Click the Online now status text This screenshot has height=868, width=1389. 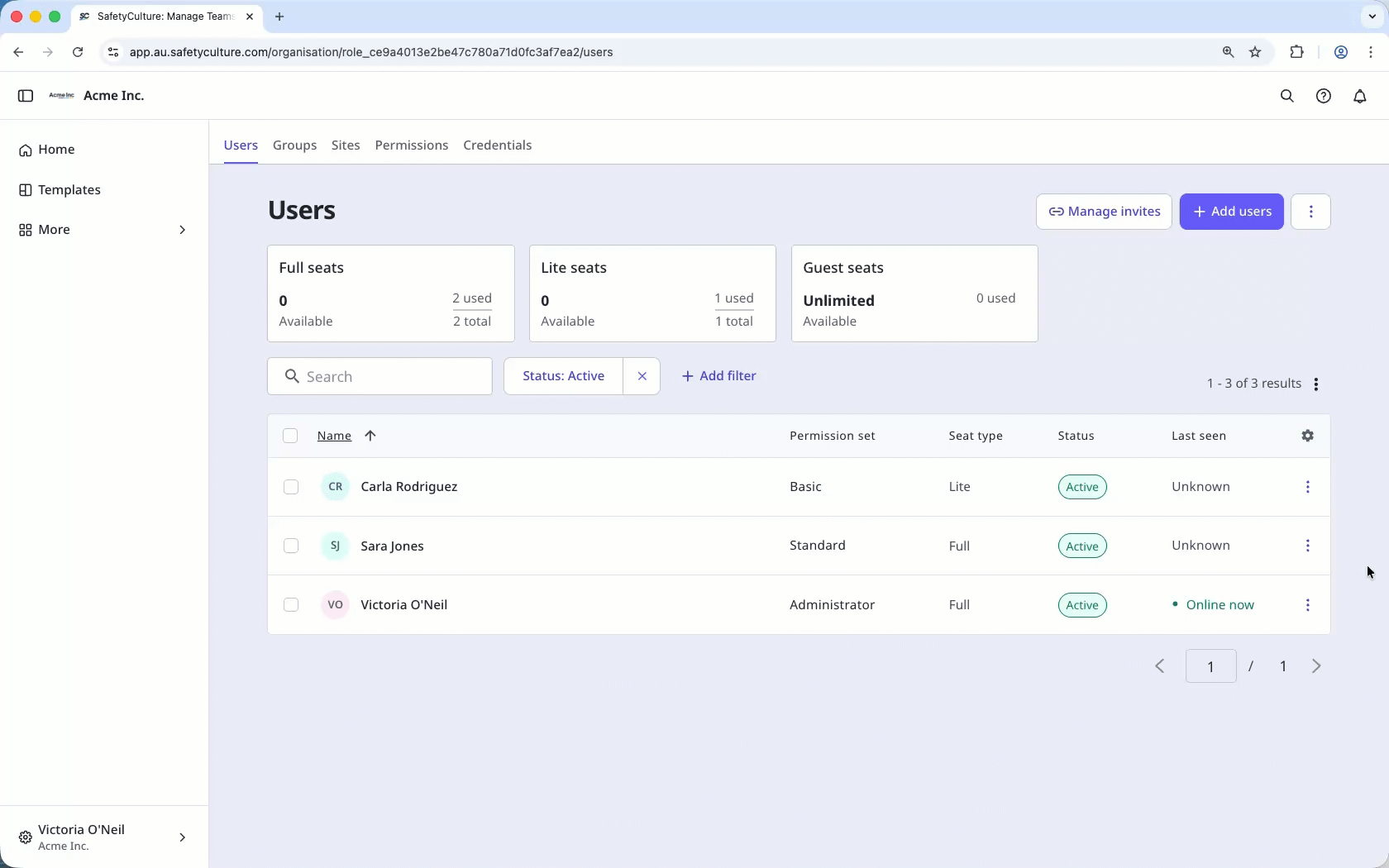click(x=1220, y=605)
